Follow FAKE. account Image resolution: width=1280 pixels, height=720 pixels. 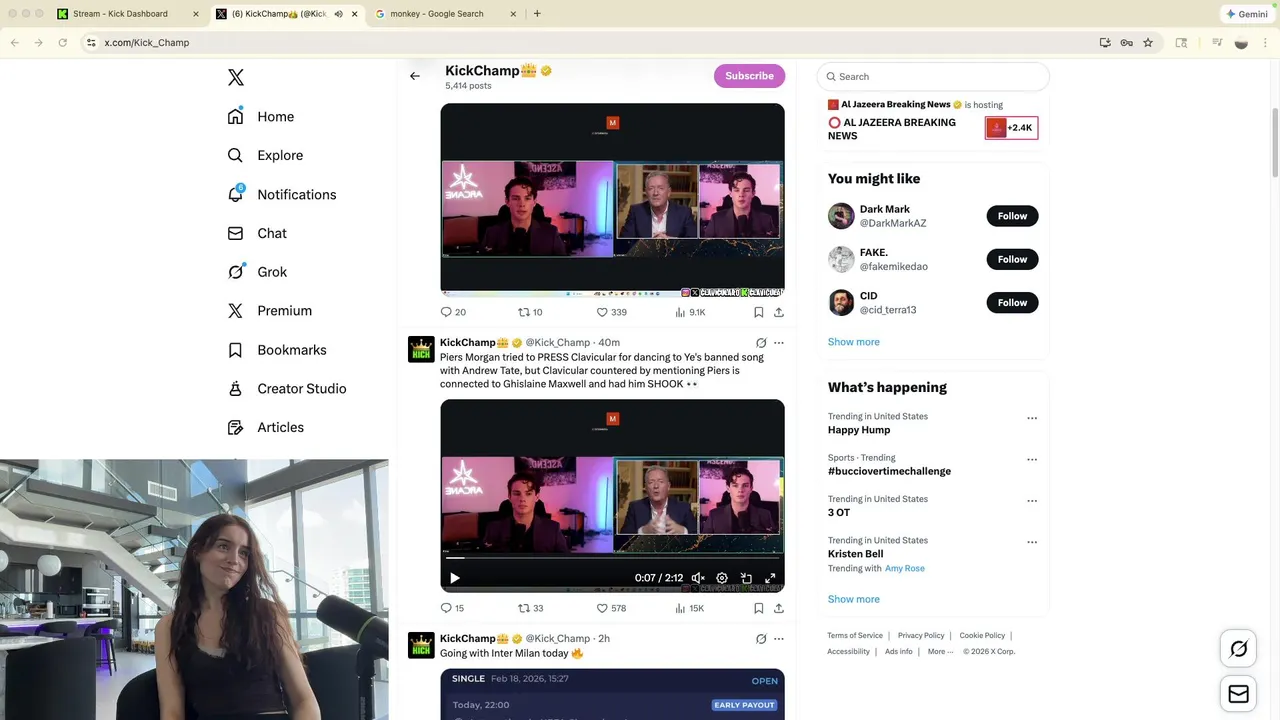[1012, 259]
